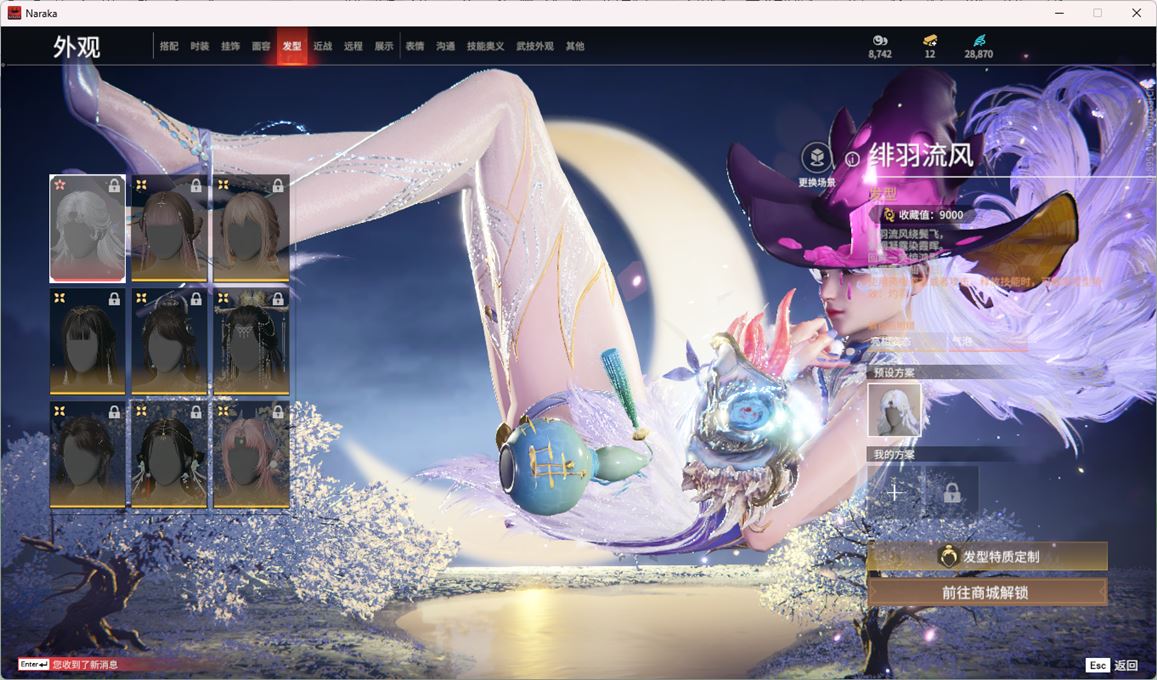Open the 表情 tab
Image resolution: width=1157 pixels, height=680 pixels.
tap(415, 46)
